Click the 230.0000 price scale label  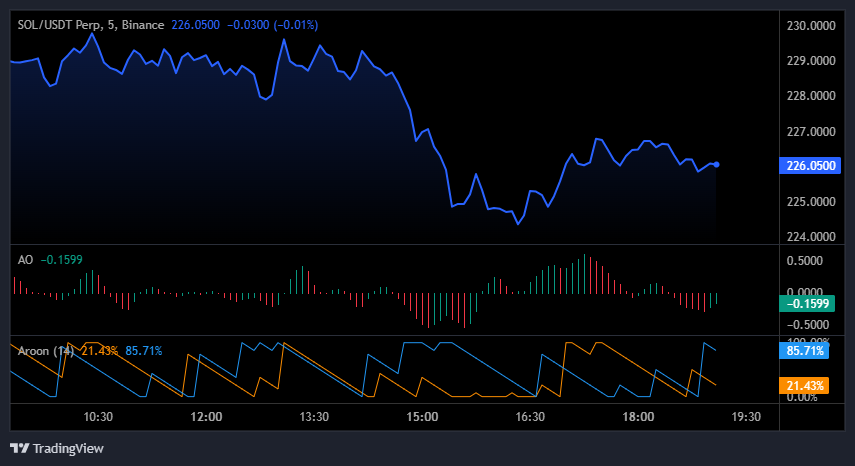(x=810, y=26)
